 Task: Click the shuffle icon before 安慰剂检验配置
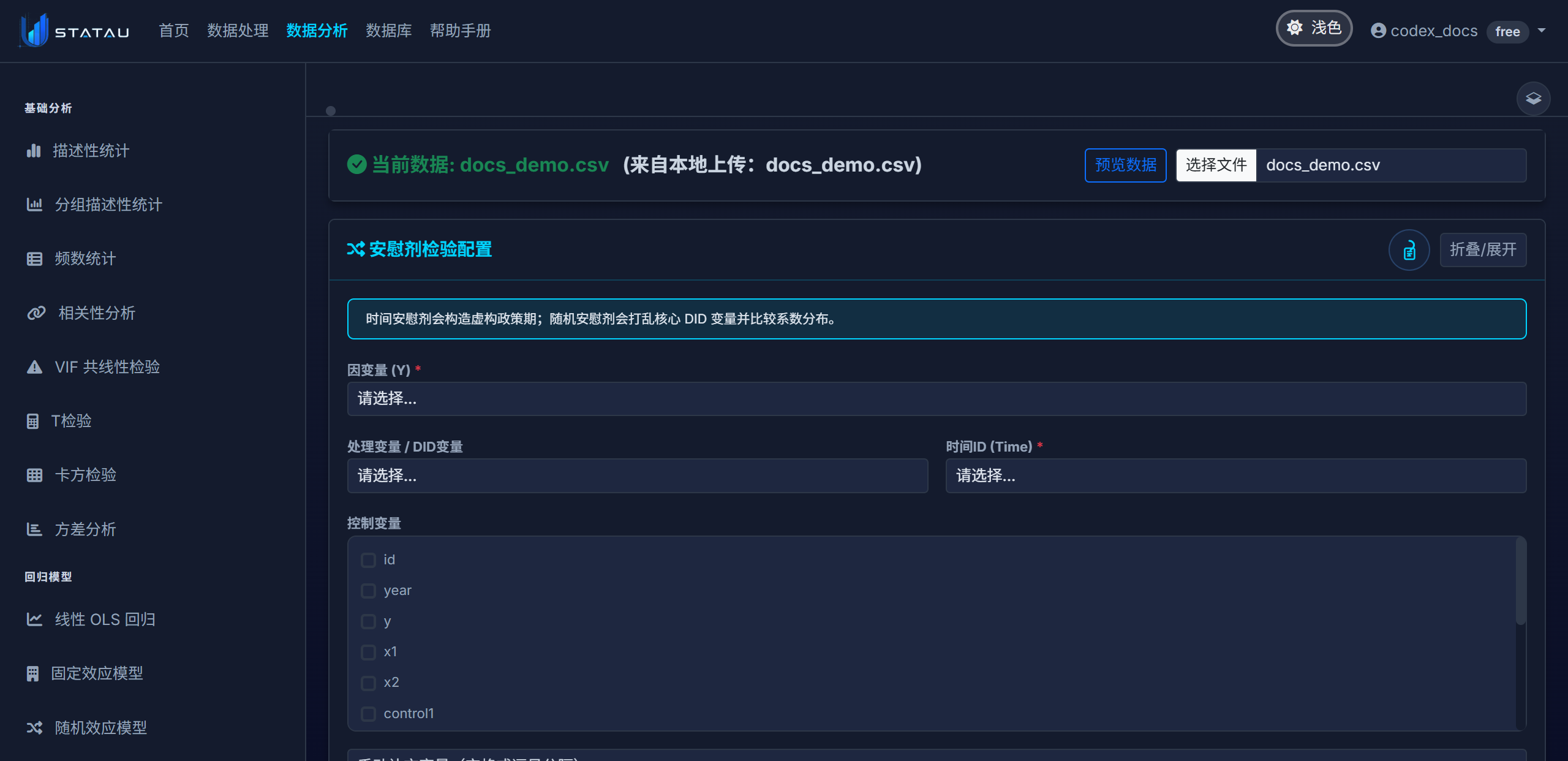click(356, 249)
